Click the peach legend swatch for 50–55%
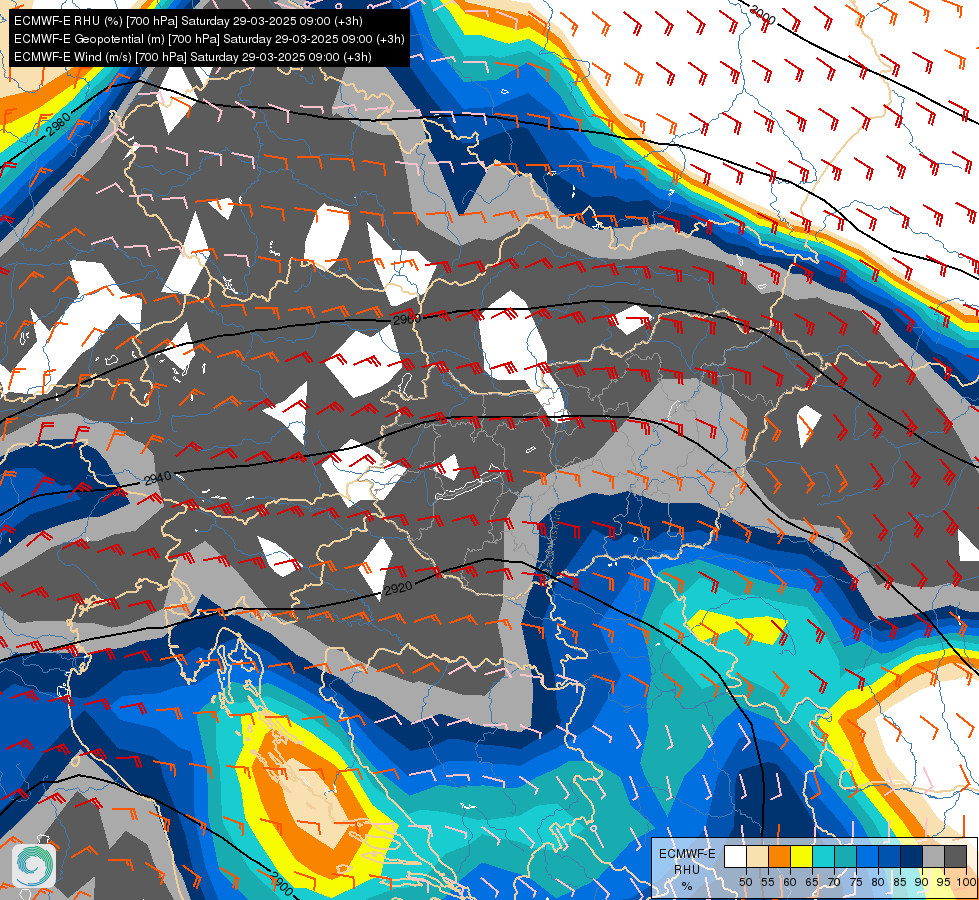Screen dimensions: 979x900 point(757,856)
